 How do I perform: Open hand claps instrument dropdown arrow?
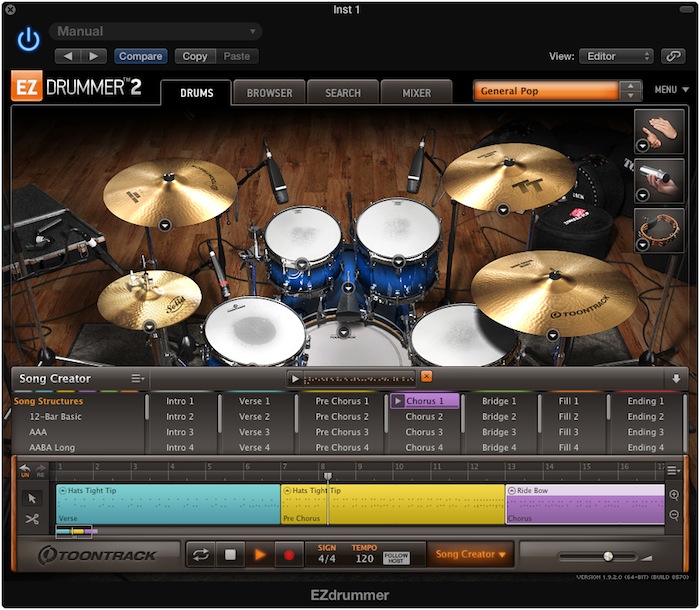(x=642, y=146)
